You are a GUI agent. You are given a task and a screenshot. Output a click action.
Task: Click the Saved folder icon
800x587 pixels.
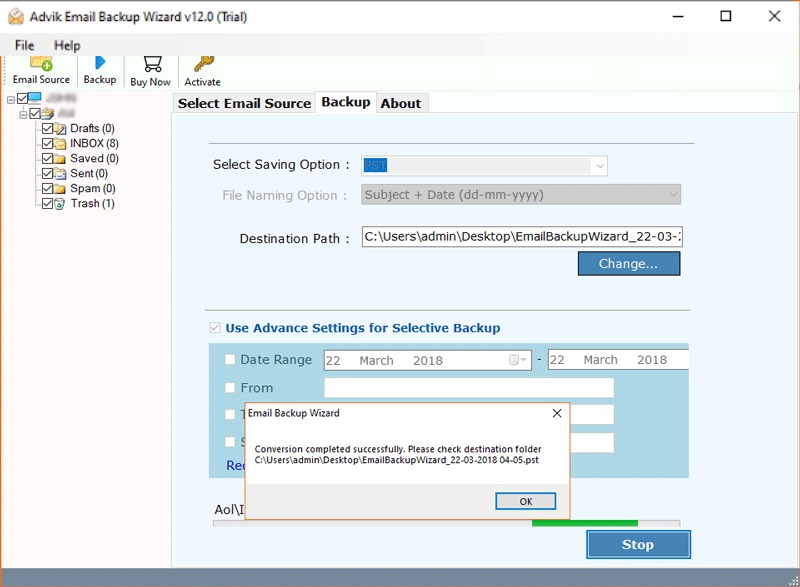pyautogui.click(x=60, y=159)
